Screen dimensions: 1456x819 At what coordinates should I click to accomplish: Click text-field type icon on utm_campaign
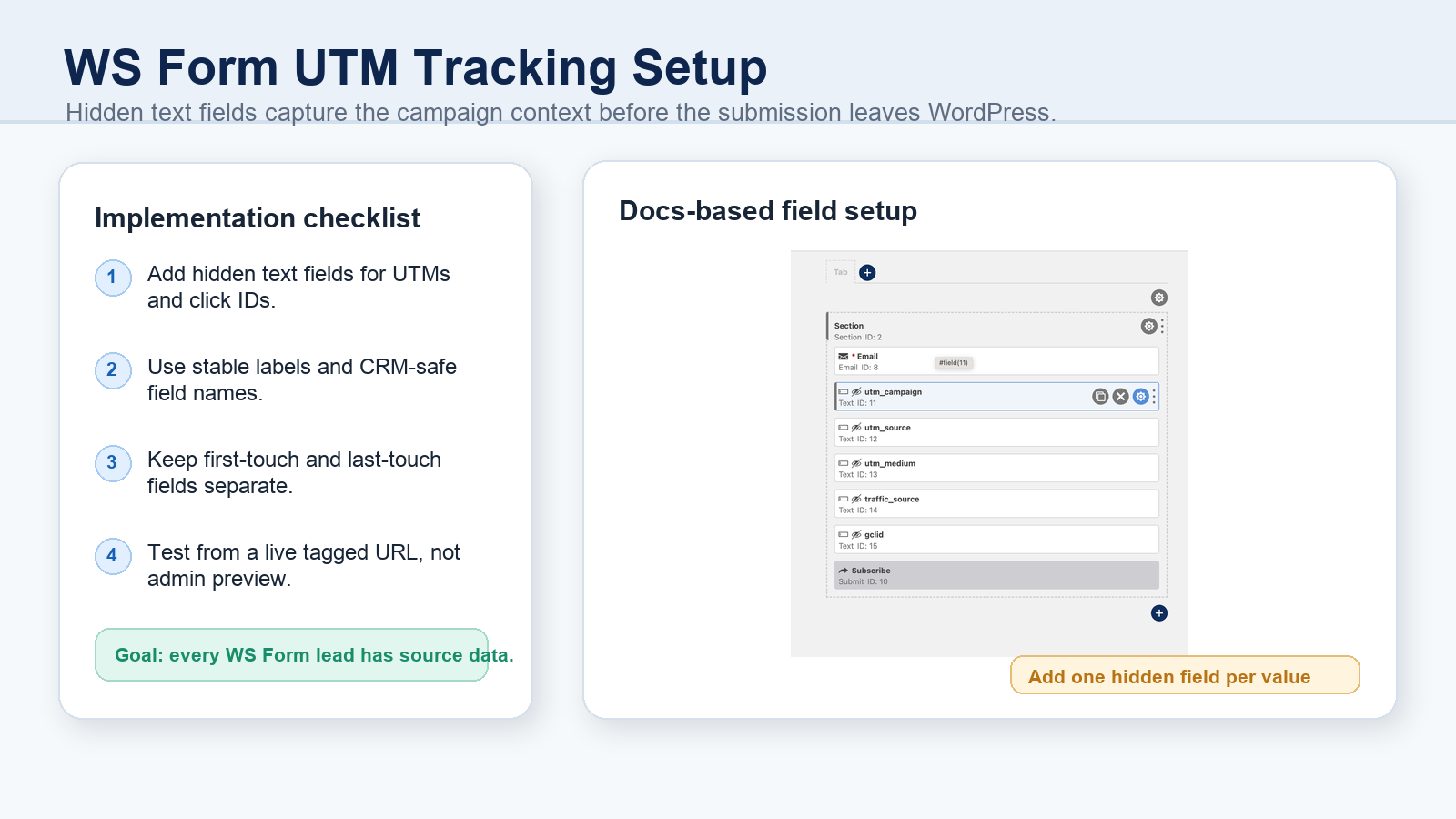click(x=844, y=391)
